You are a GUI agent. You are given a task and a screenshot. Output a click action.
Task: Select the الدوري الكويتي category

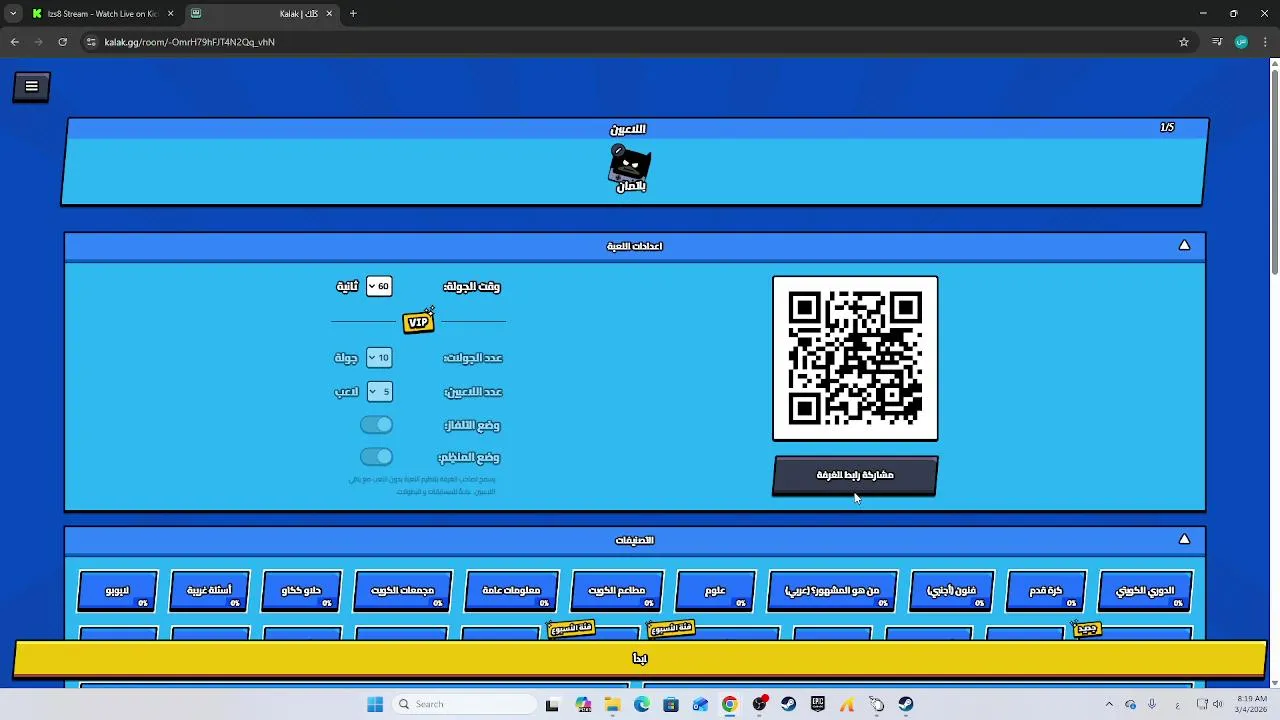pos(1145,591)
